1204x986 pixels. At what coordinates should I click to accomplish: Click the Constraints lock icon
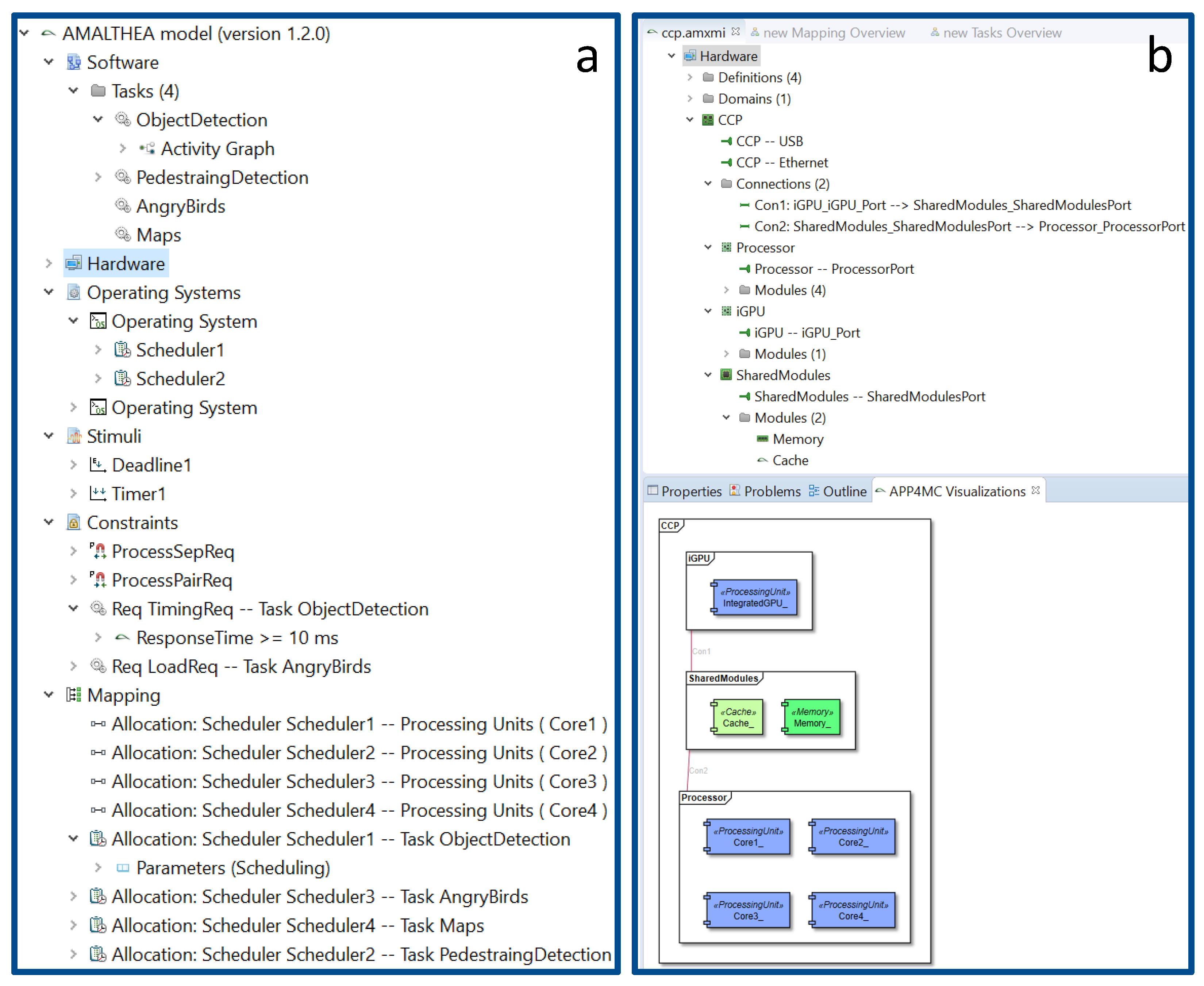point(73,523)
